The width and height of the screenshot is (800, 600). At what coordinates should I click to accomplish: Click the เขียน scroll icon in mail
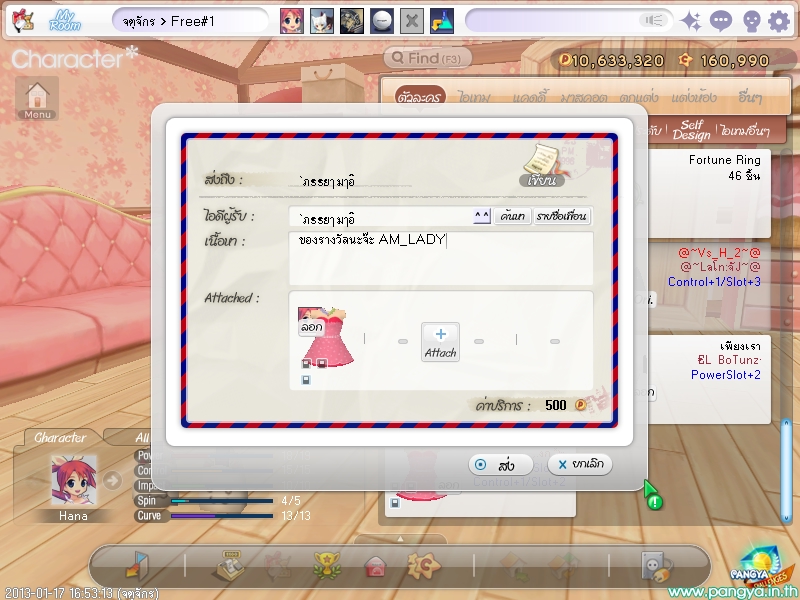click(542, 166)
